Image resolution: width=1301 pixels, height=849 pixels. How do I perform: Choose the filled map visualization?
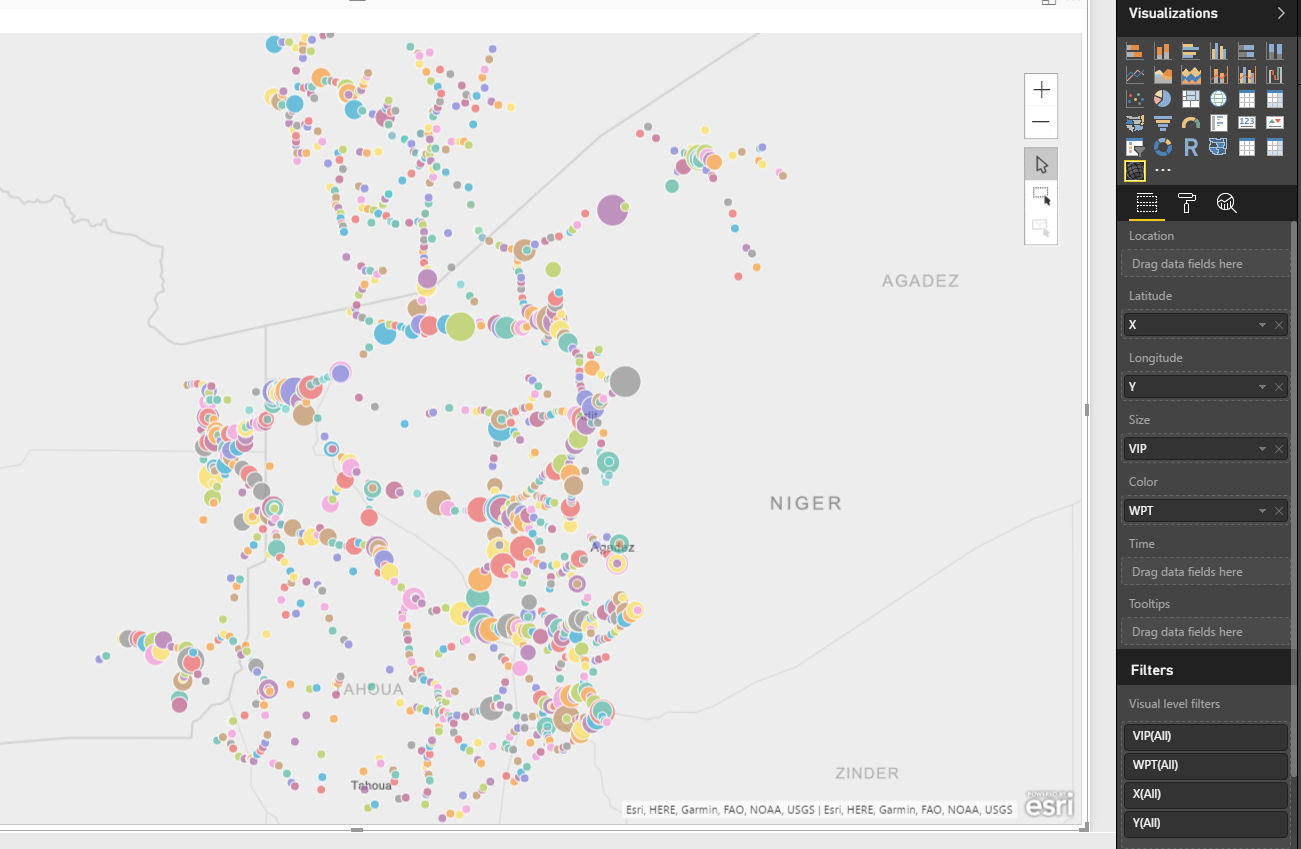pos(1134,123)
